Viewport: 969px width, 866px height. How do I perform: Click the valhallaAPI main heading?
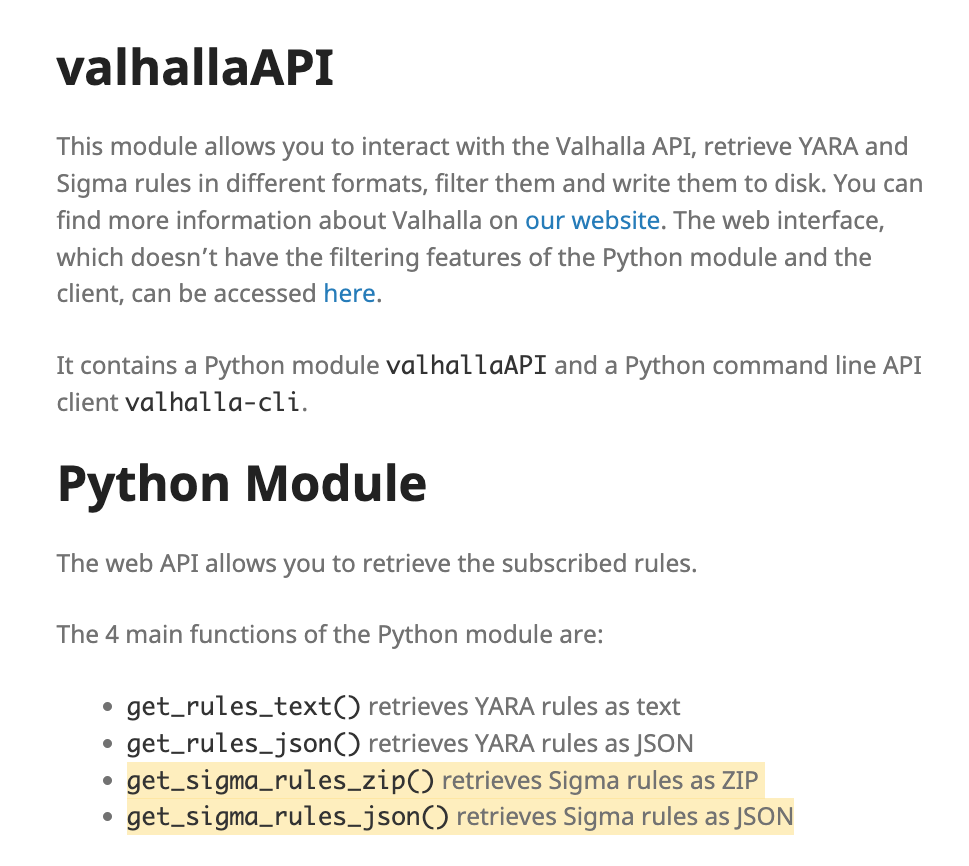click(195, 68)
